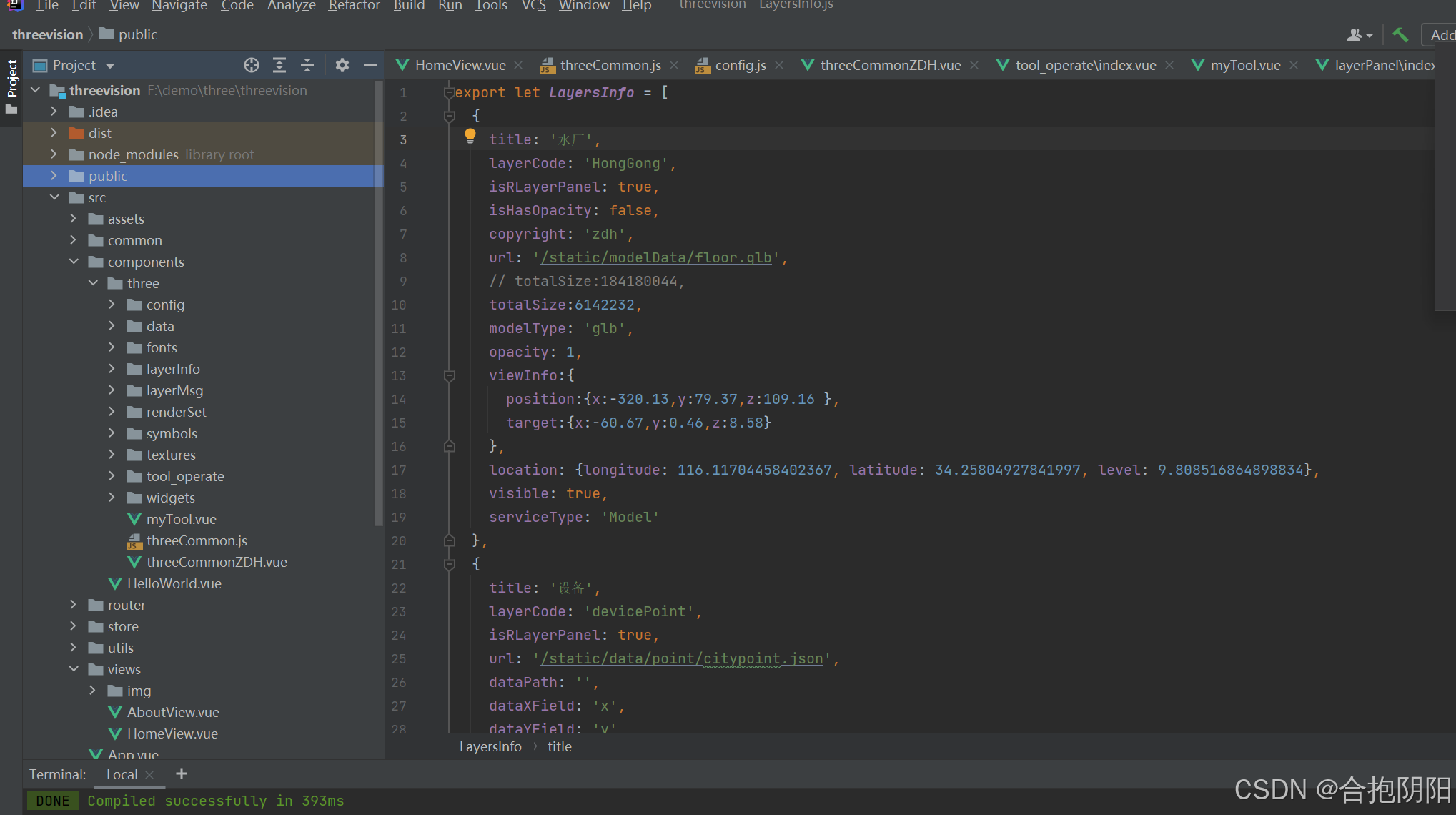Open the Project panel settings gear
Screen dimensions: 1456x815
342,65
